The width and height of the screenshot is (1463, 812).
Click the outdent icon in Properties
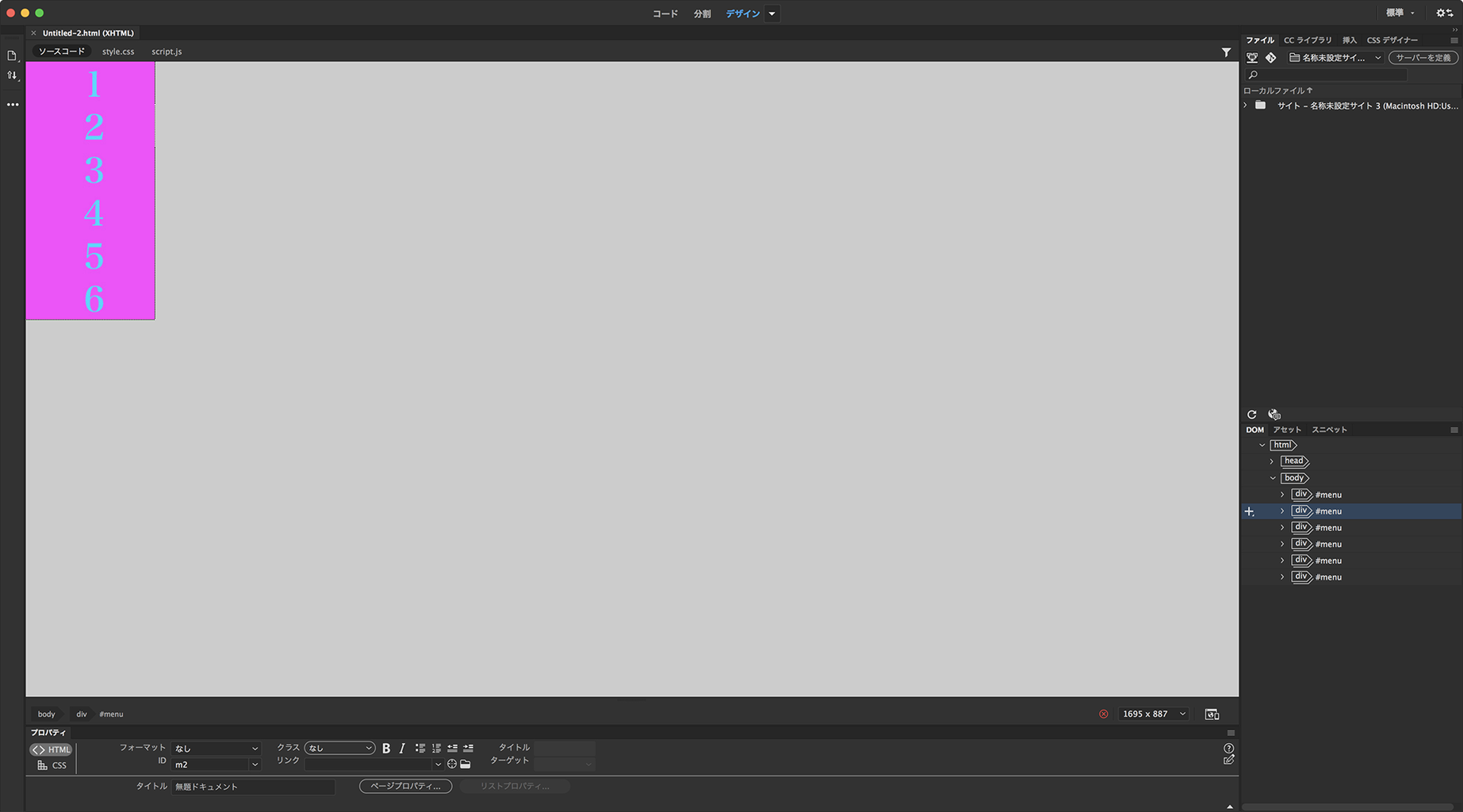point(453,749)
